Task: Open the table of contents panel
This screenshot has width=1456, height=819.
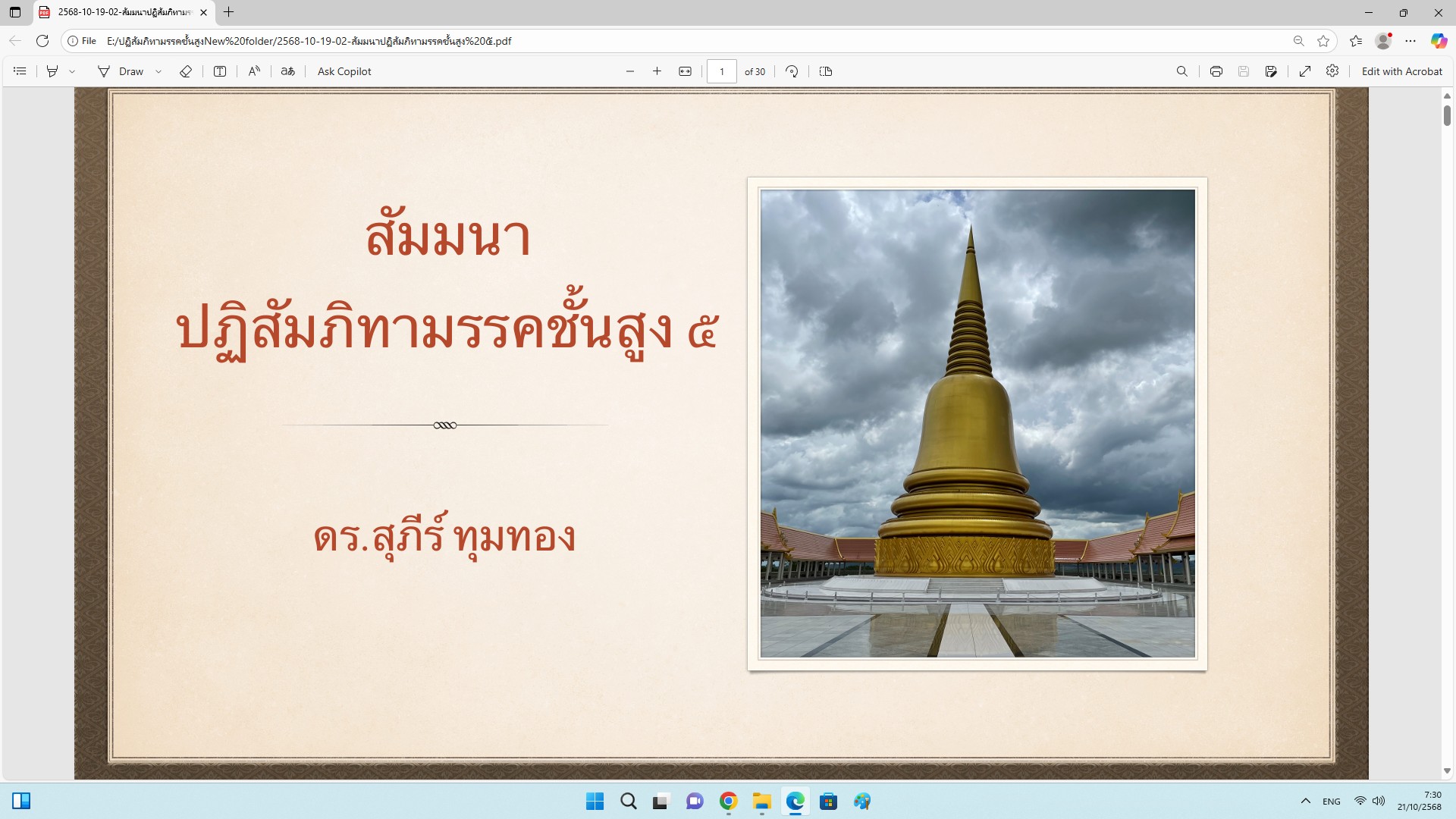Action: click(x=20, y=71)
